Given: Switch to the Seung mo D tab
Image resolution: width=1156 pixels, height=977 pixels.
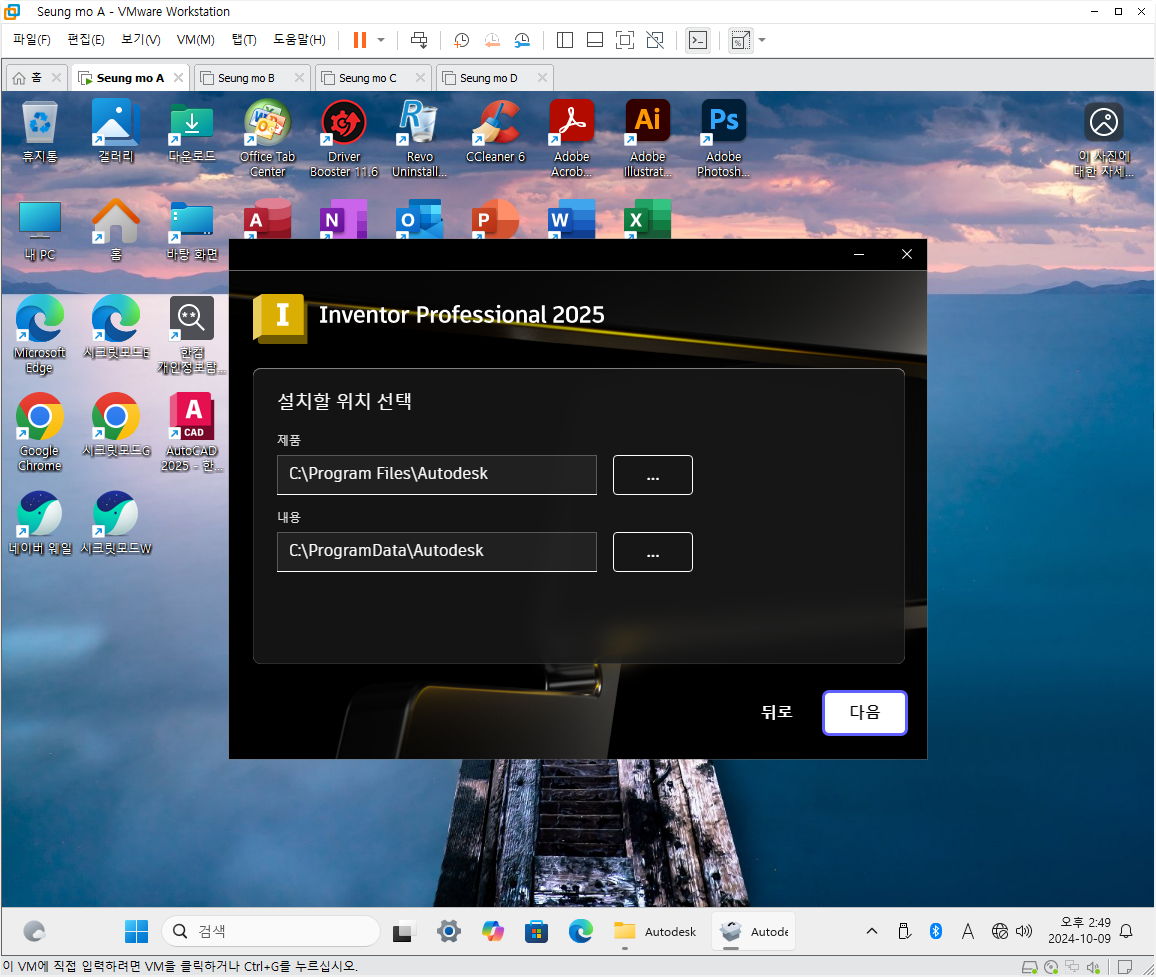Looking at the screenshot, I should (488, 78).
